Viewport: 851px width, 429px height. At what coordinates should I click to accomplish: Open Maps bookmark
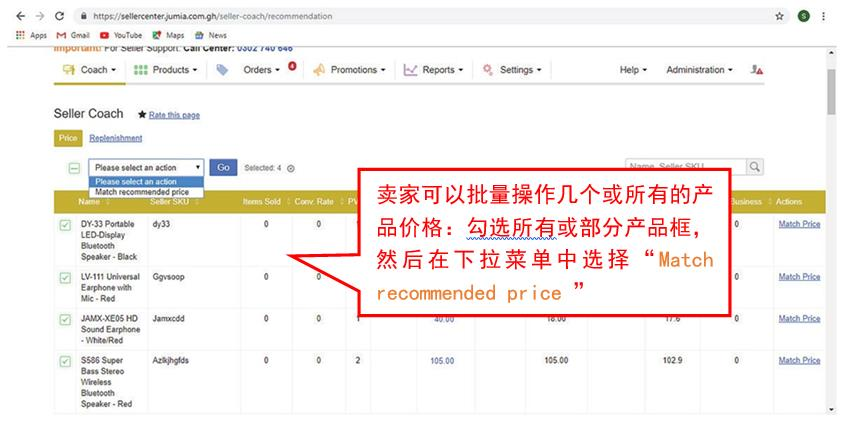[168, 35]
